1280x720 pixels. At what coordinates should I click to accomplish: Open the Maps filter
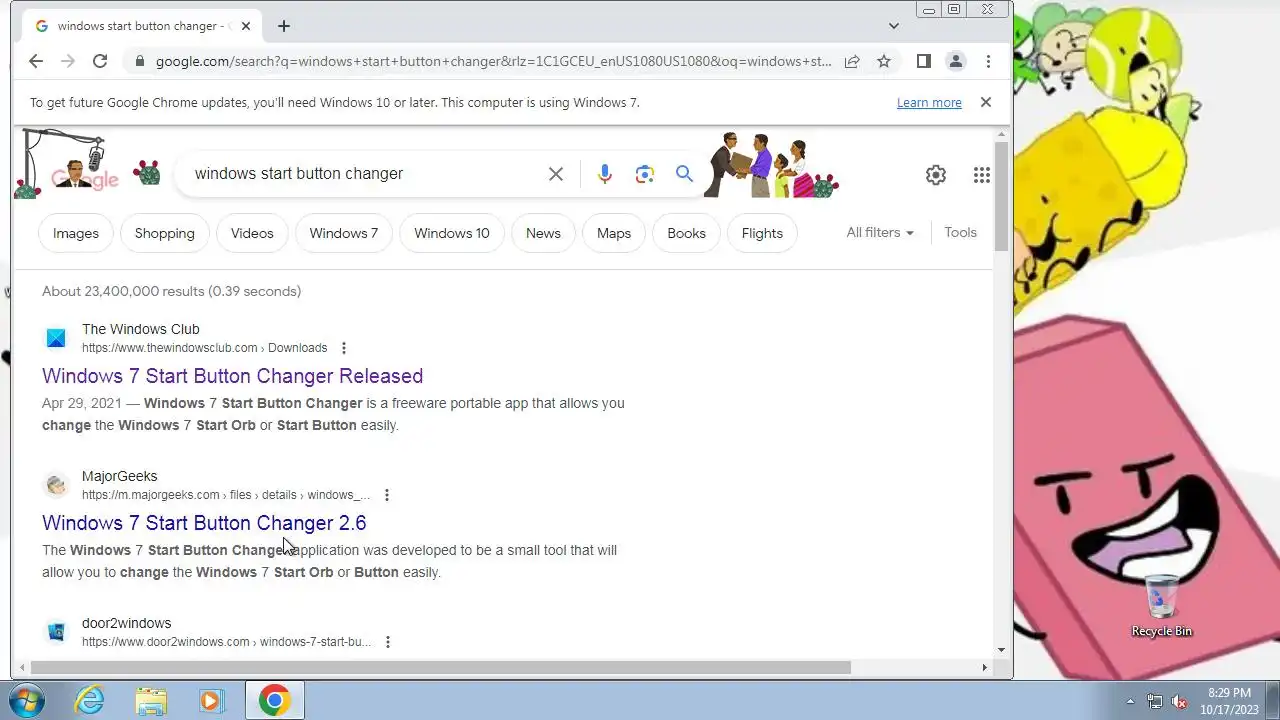click(614, 233)
